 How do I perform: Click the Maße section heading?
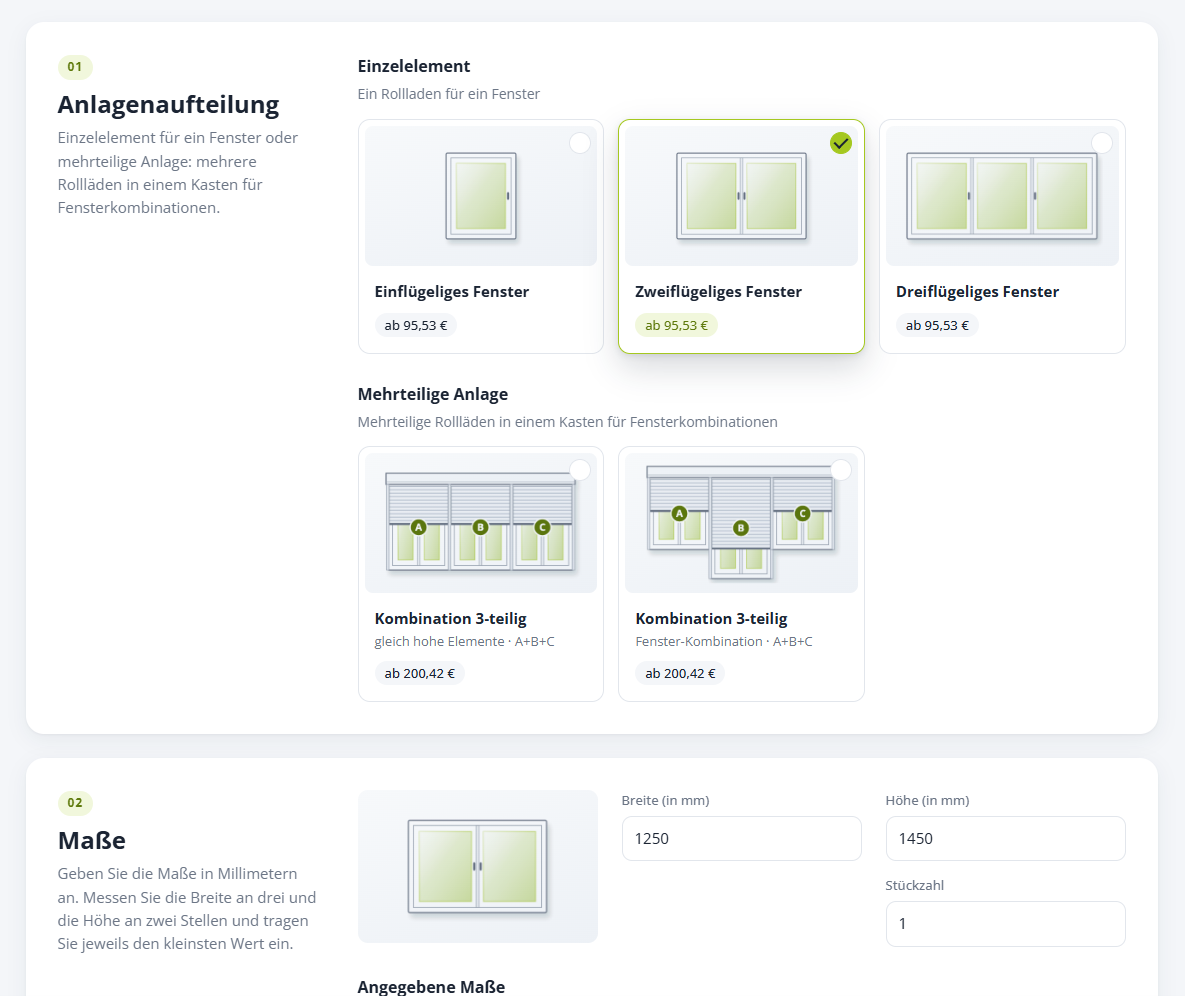pos(91,840)
